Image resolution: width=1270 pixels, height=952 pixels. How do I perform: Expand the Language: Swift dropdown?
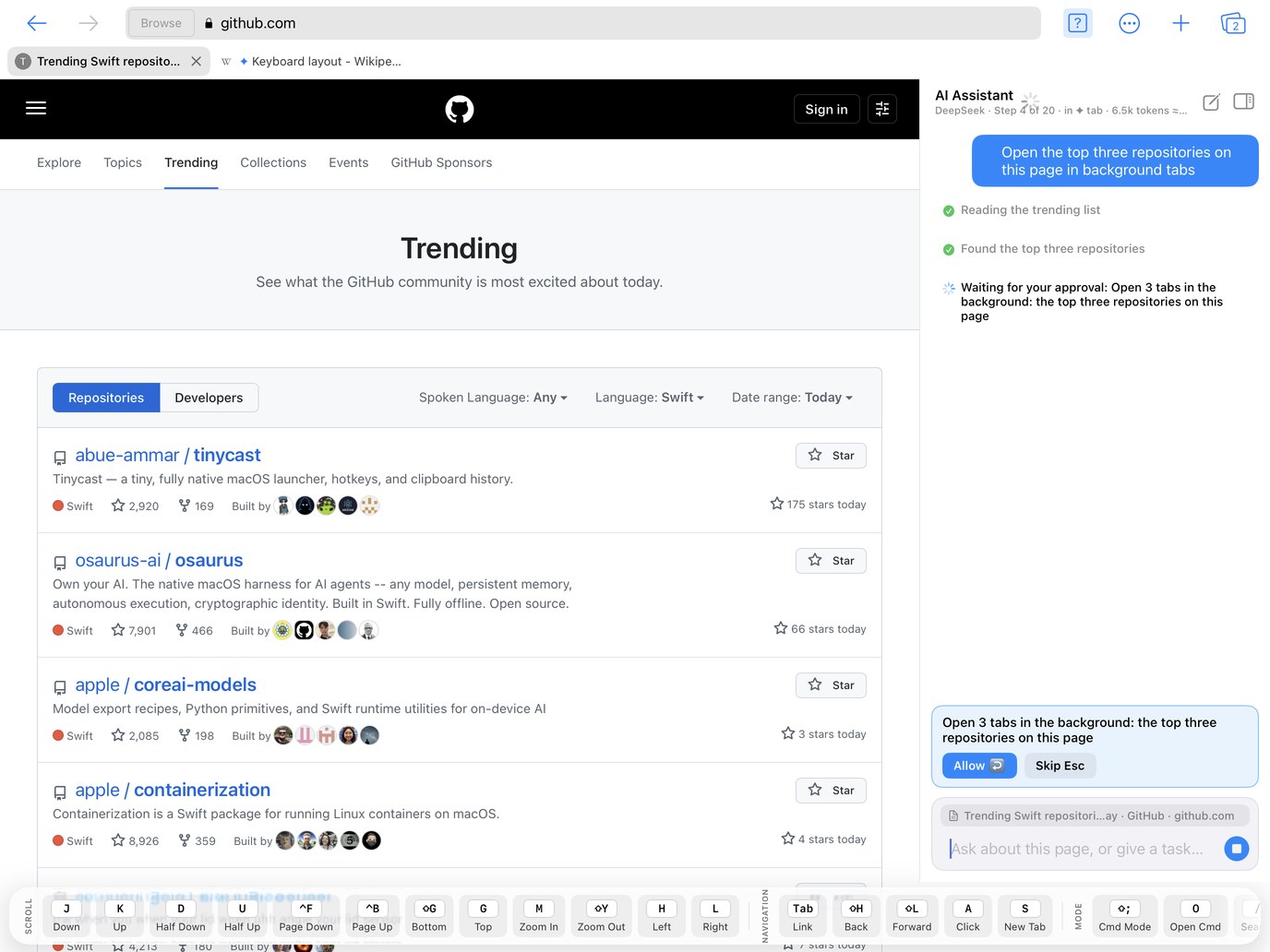pyautogui.click(x=650, y=398)
